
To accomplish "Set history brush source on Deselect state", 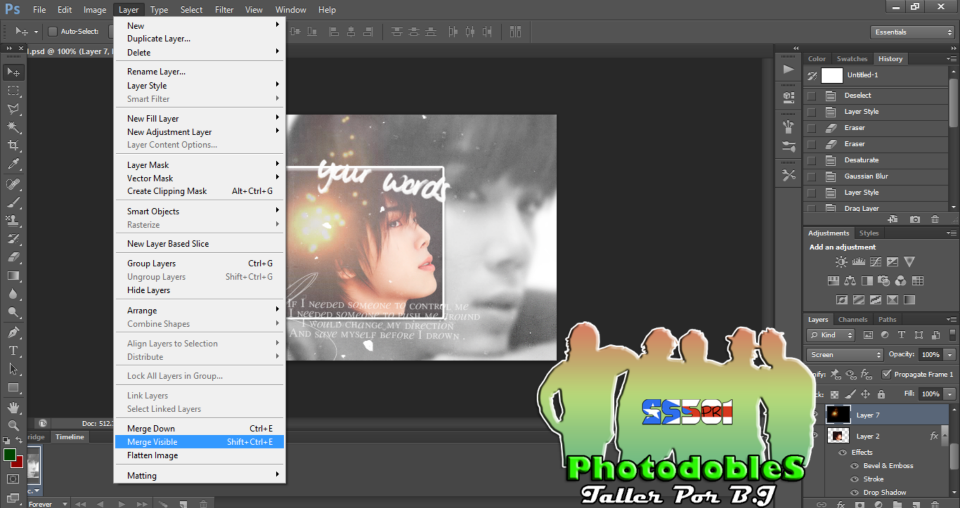I will (x=811, y=95).
